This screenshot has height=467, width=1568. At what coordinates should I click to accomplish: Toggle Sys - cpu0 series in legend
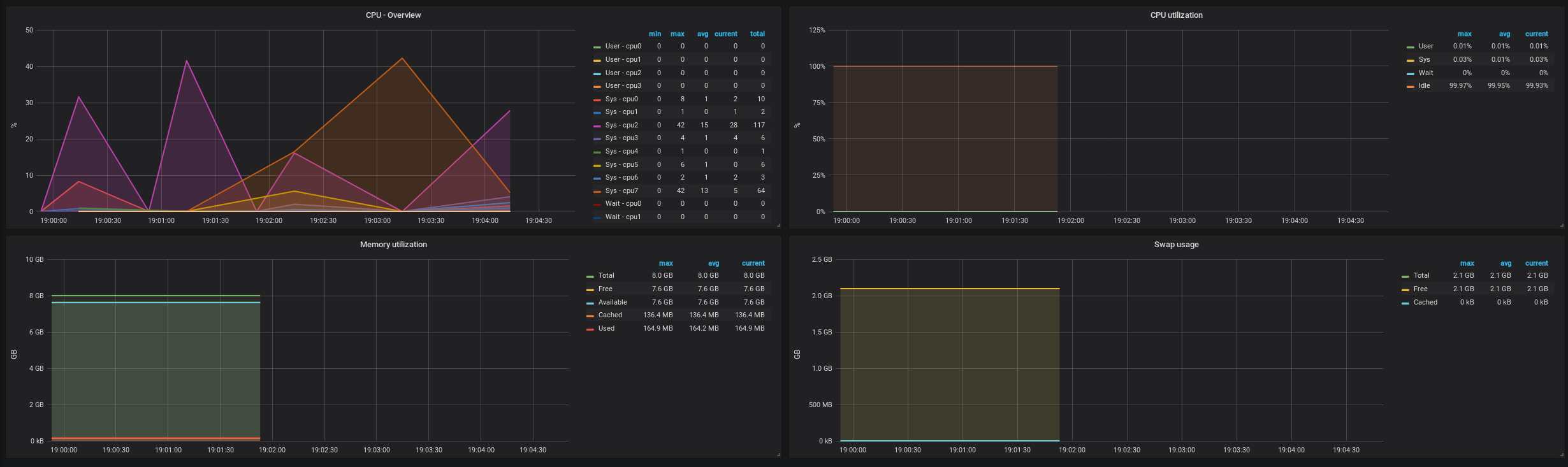621,99
